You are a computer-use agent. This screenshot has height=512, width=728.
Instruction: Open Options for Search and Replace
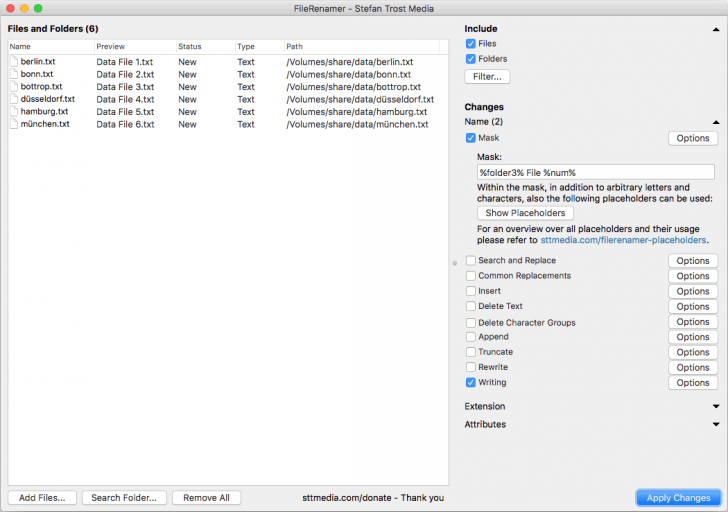coord(693,261)
